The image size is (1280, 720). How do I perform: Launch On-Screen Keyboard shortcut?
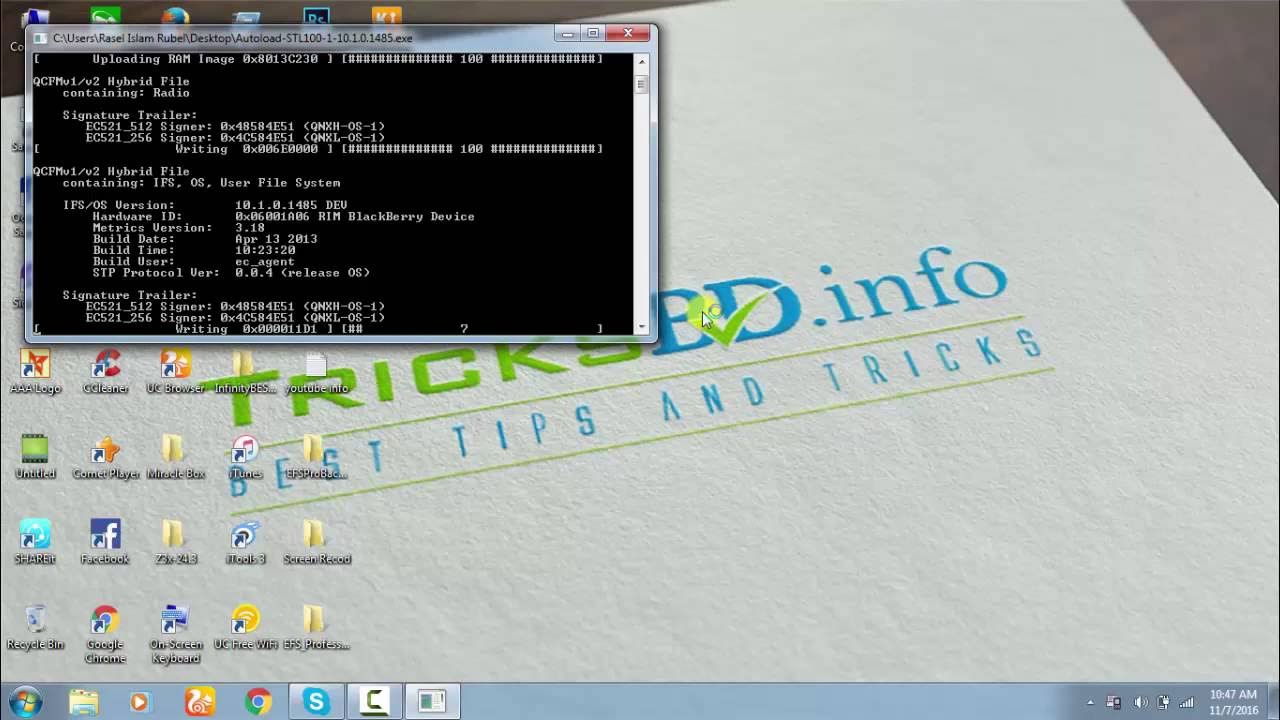click(x=175, y=634)
